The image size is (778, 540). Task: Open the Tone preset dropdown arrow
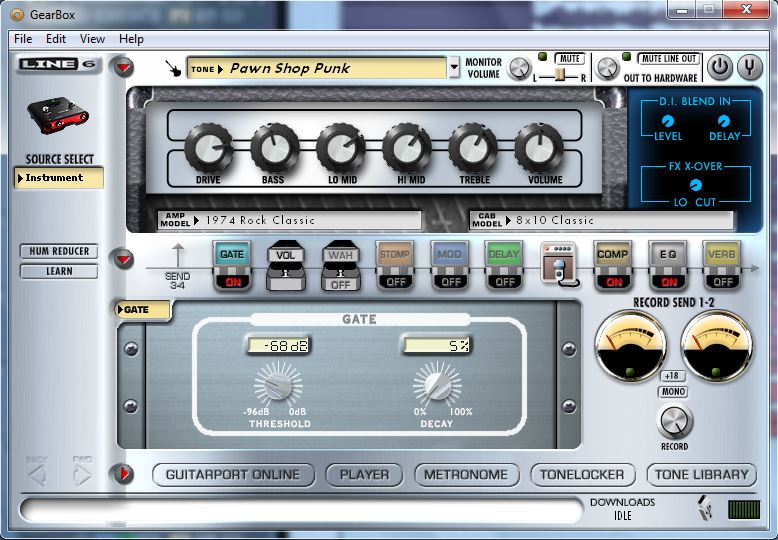click(x=454, y=68)
